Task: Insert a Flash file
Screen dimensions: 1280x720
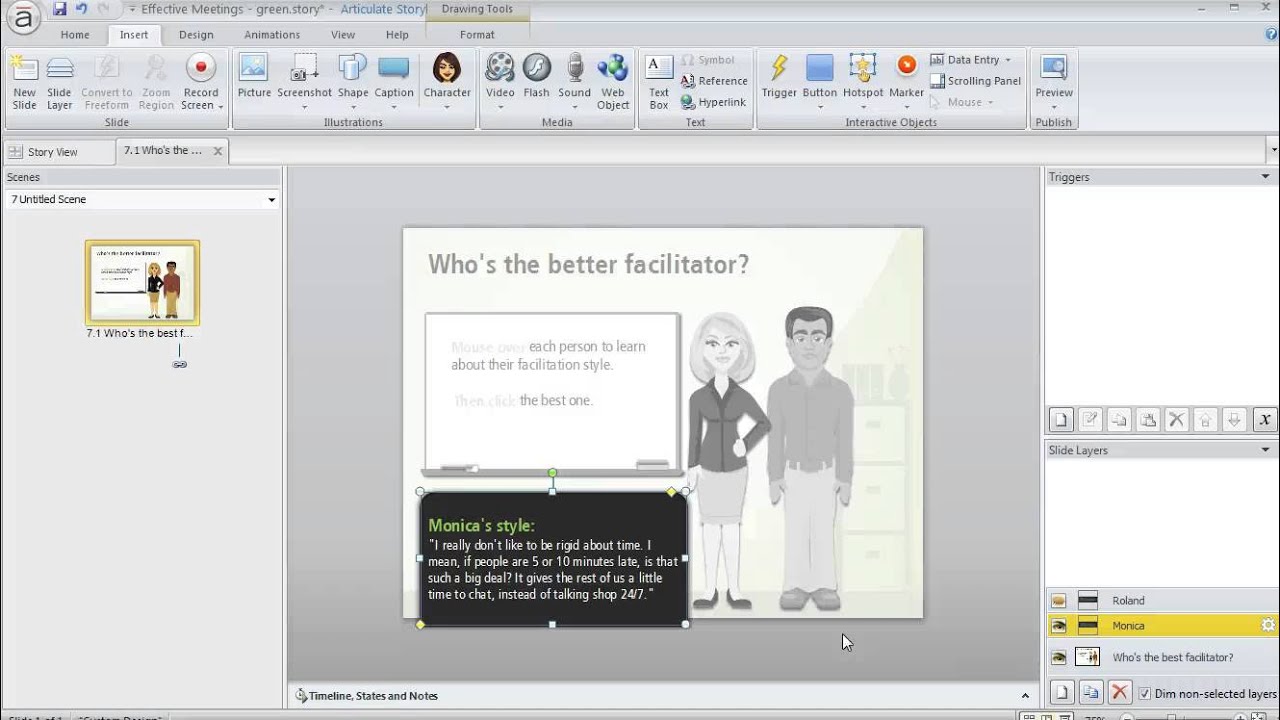Action: (x=537, y=78)
